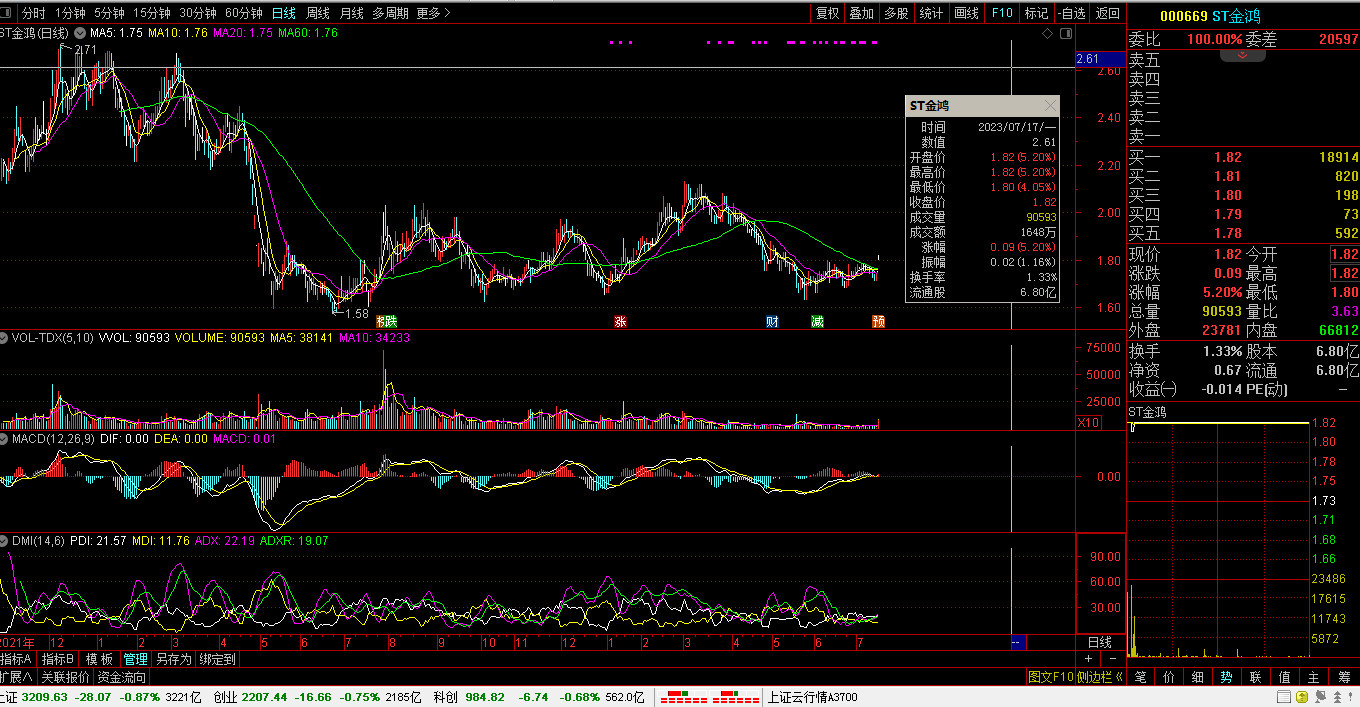Viewport: 1360px width, 707px height.
Task: Click the 财 financial marker on chart
Action: point(772,321)
